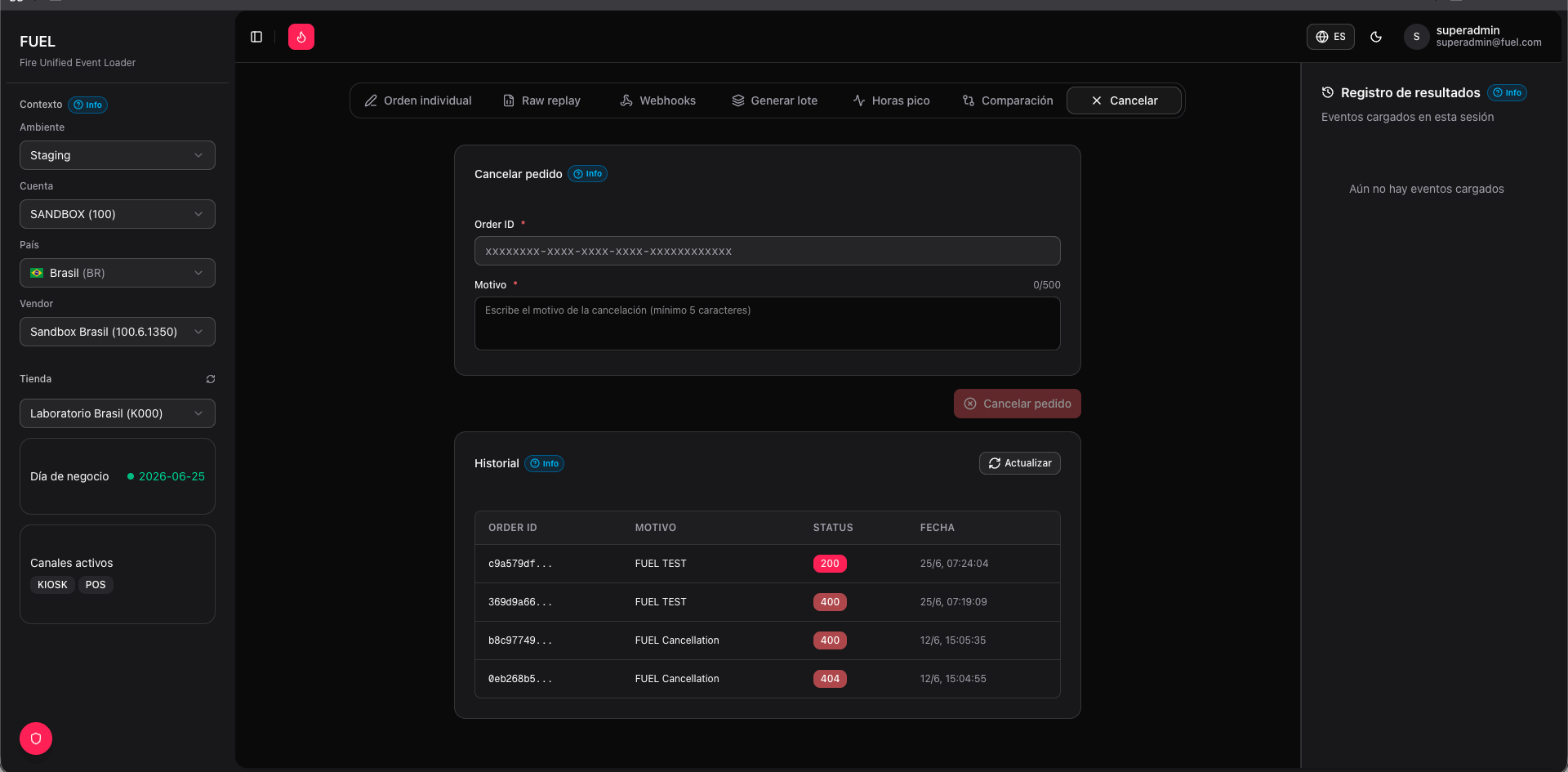Show Info badge beside Cancelar pedido title
This screenshot has width=1568, height=772.
(x=588, y=174)
